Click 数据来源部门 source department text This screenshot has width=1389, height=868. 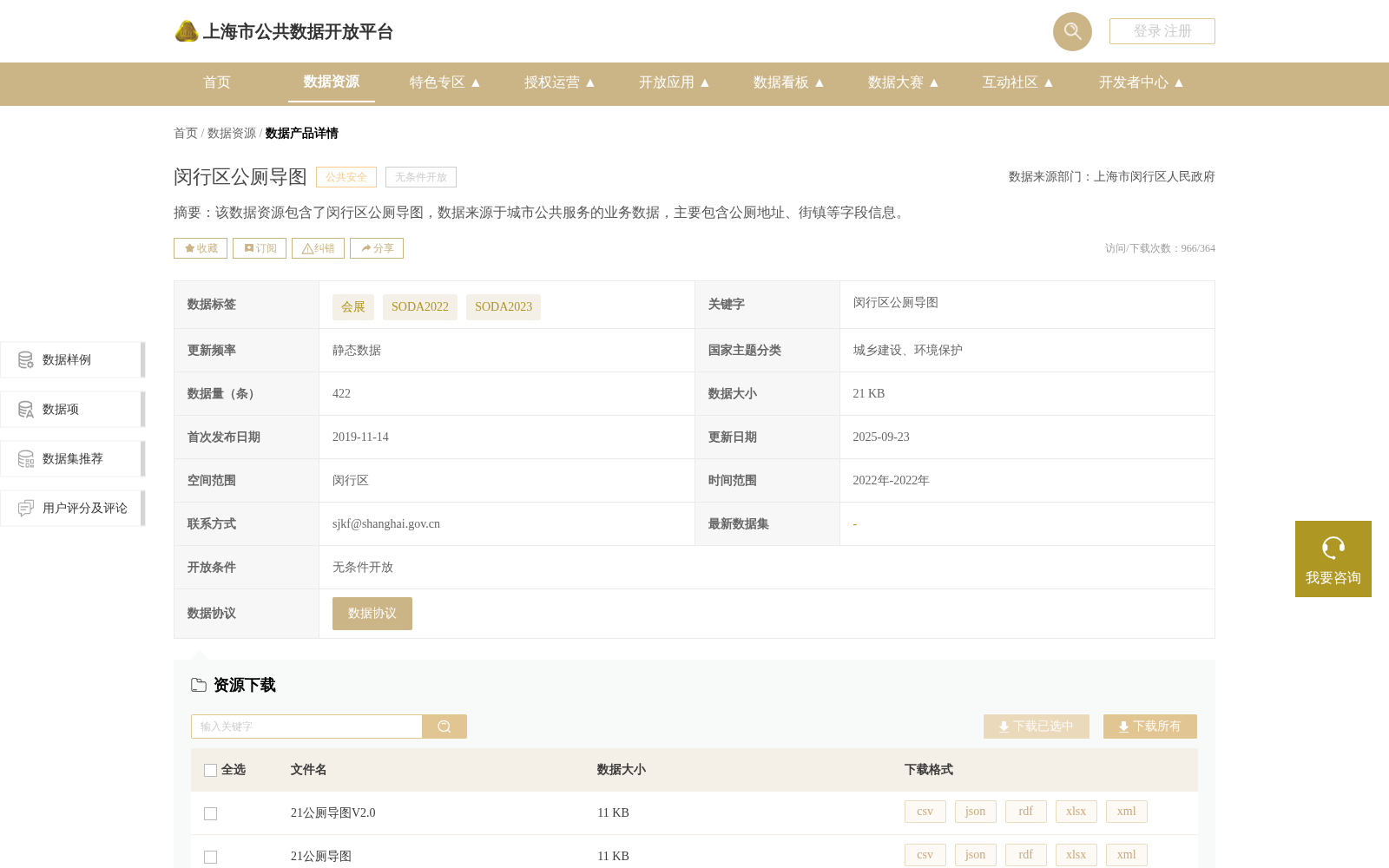click(x=1111, y=177)
